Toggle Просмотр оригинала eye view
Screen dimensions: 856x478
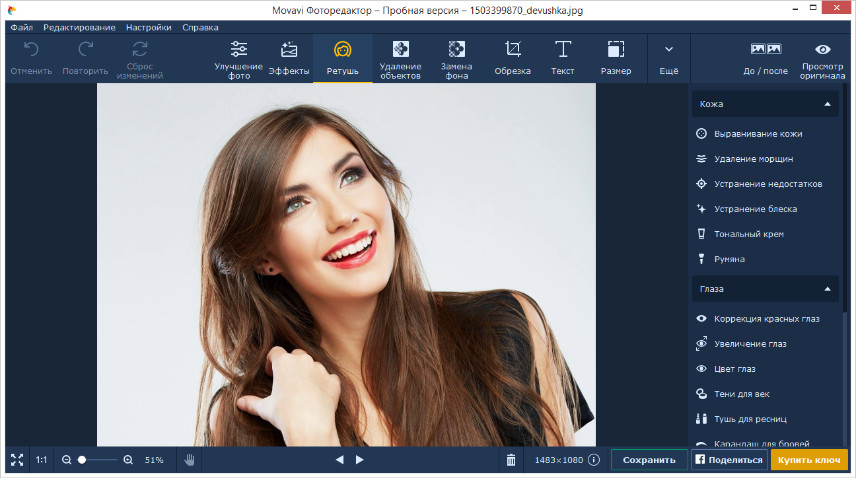coord(822,59)
